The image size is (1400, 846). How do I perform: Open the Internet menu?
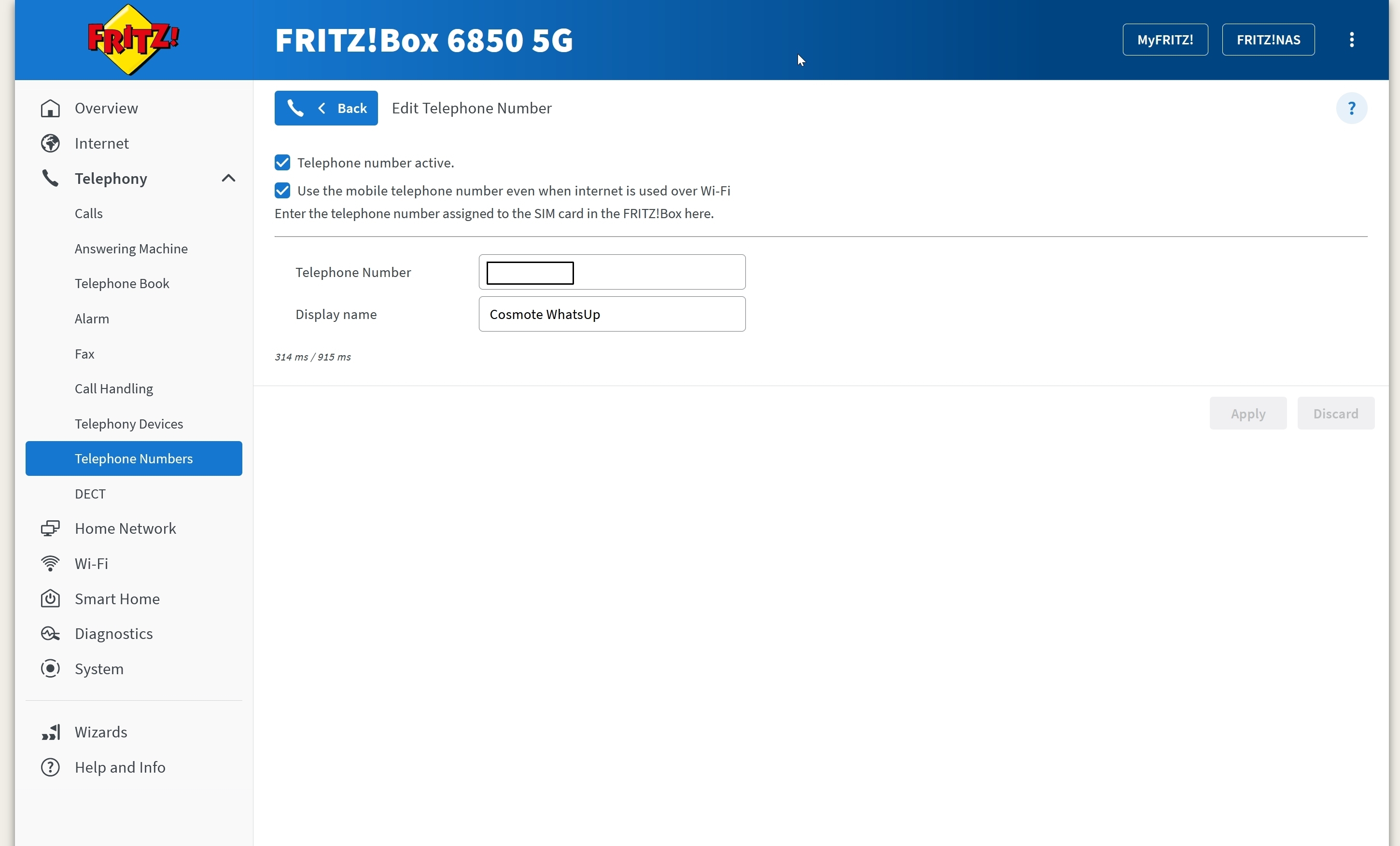click(102, 143)
